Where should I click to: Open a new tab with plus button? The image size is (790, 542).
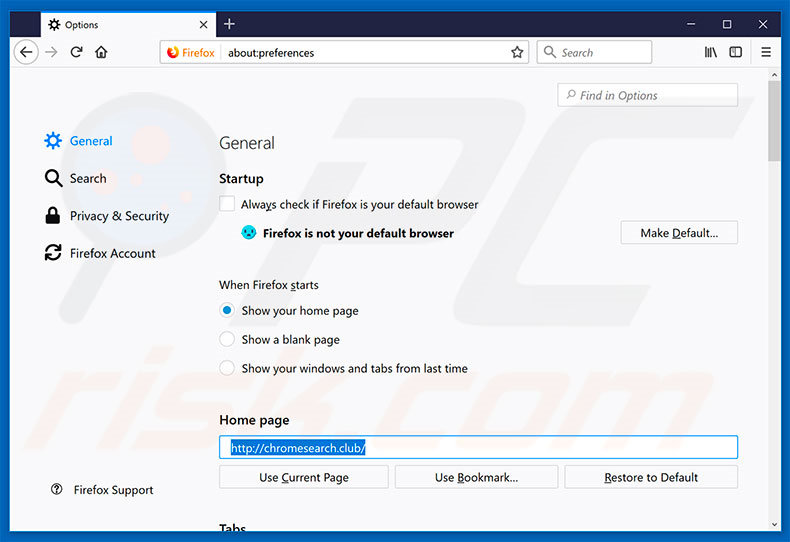(x=229, y=24)
